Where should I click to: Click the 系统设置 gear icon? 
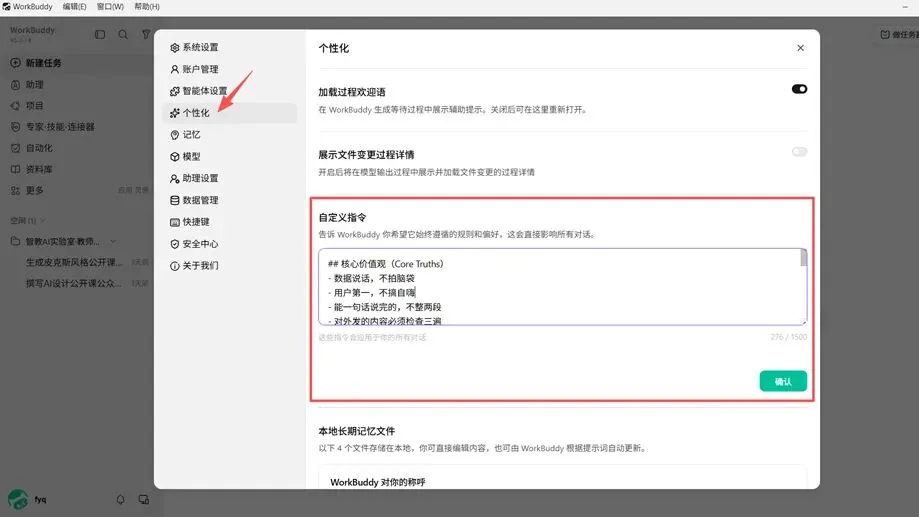[x=175, y=47]
